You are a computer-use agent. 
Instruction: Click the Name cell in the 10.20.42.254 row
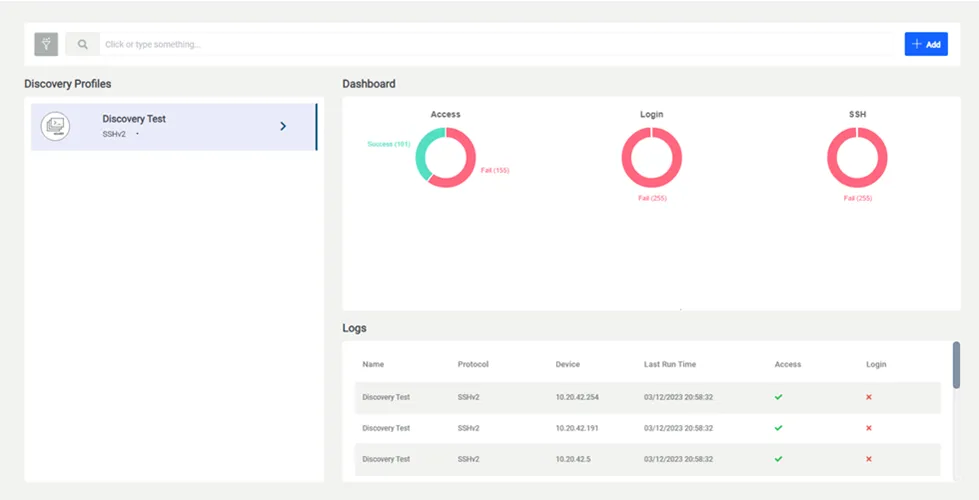click(386, 397)
